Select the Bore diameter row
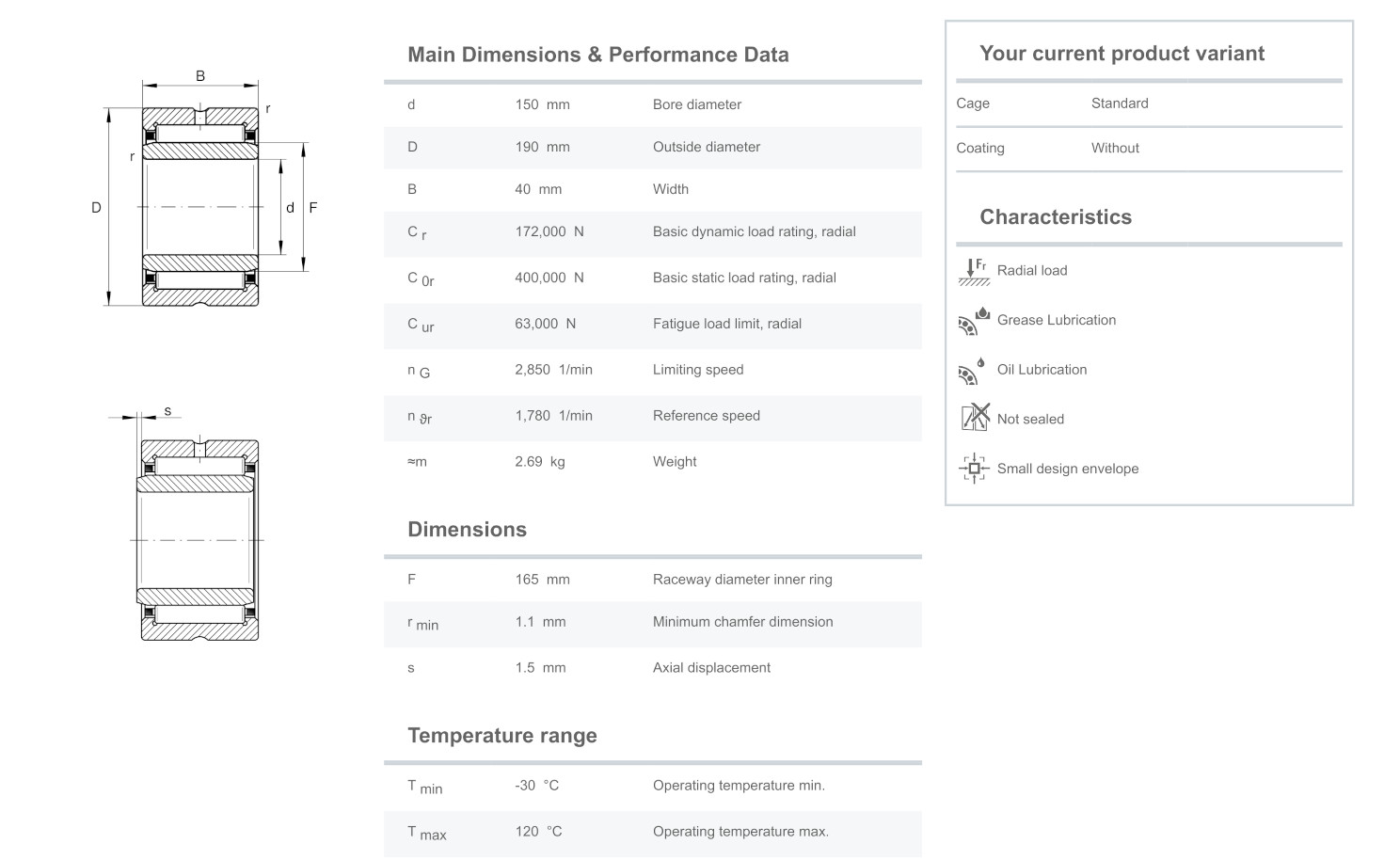Image resolution: width=1400 pixels, height=860 pixels. (652, 104)
